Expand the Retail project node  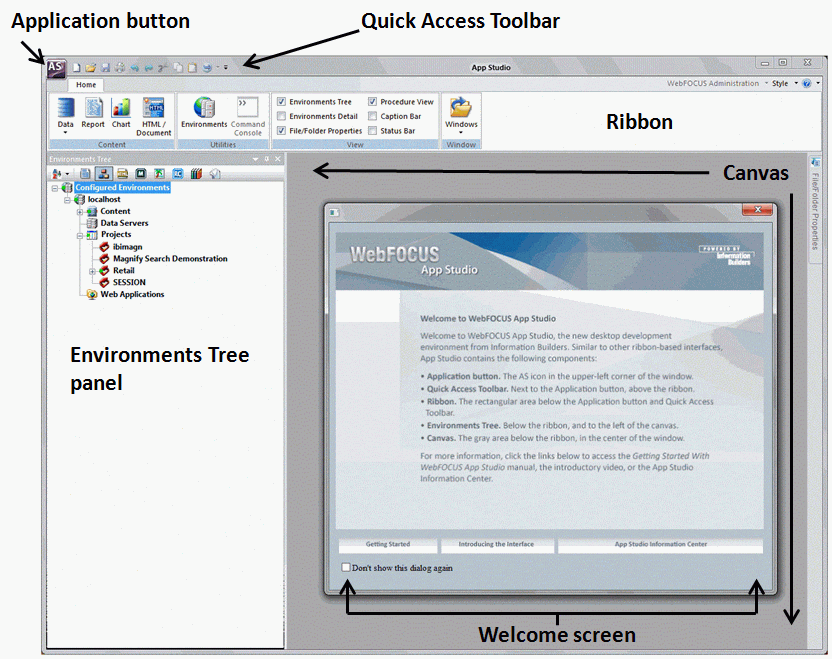pos(92,271)
